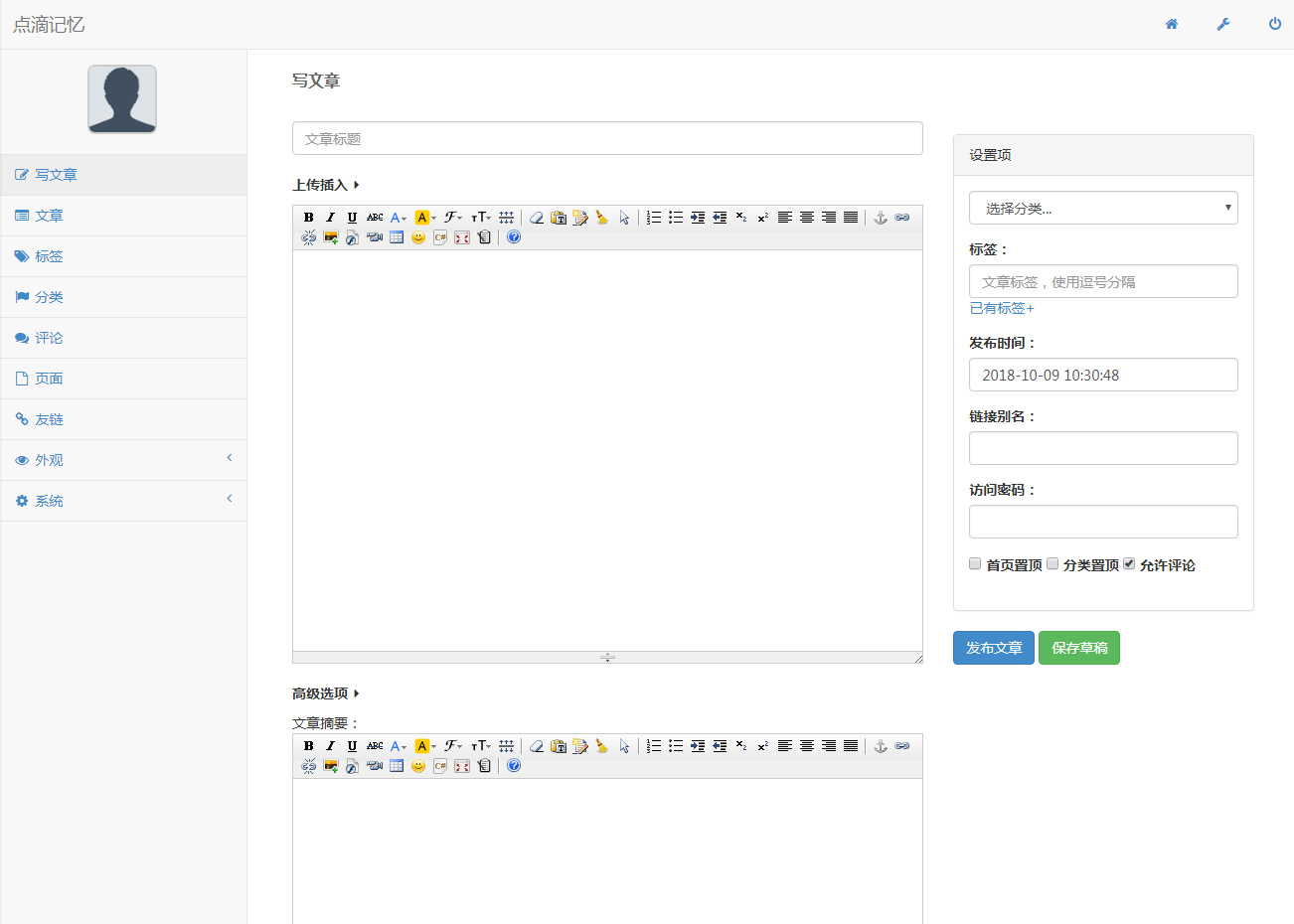Click the help icon in article summary editor
Screen dimensions: 1294x924
pyautogui.click(x=514, y=766)
